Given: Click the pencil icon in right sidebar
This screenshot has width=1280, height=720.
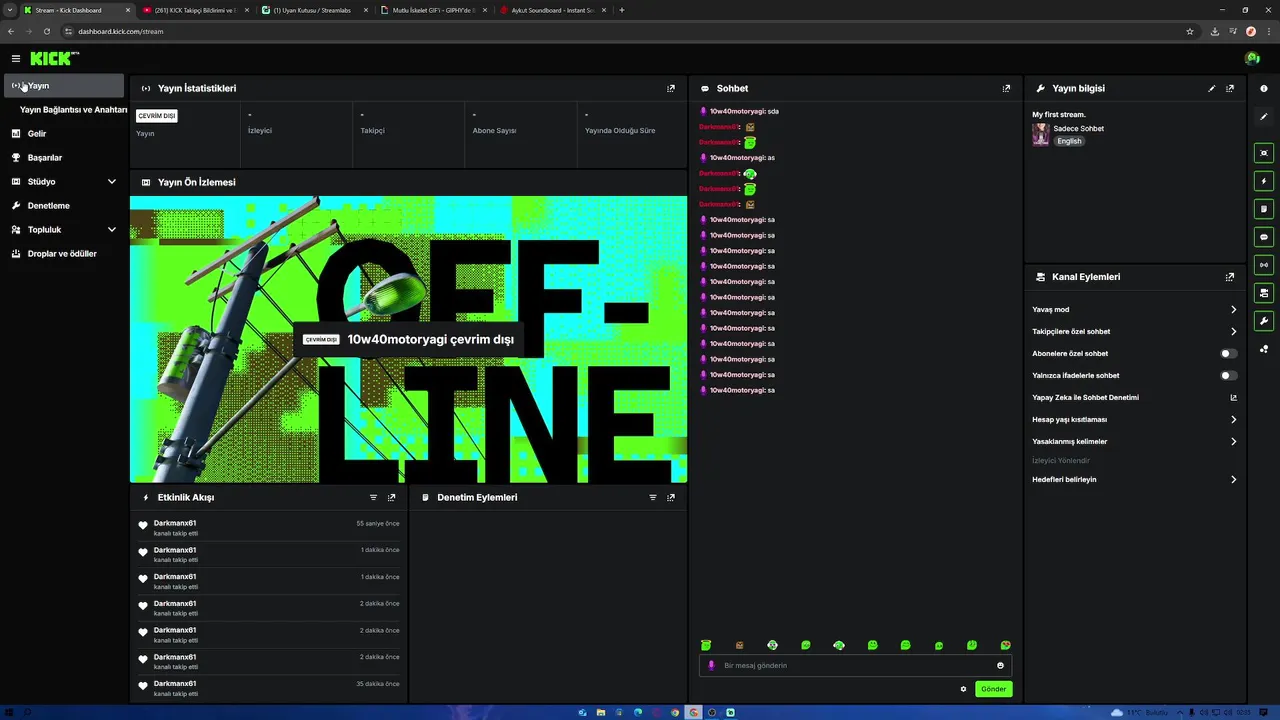Looking at the screenshot, I should coord(1264,116).
